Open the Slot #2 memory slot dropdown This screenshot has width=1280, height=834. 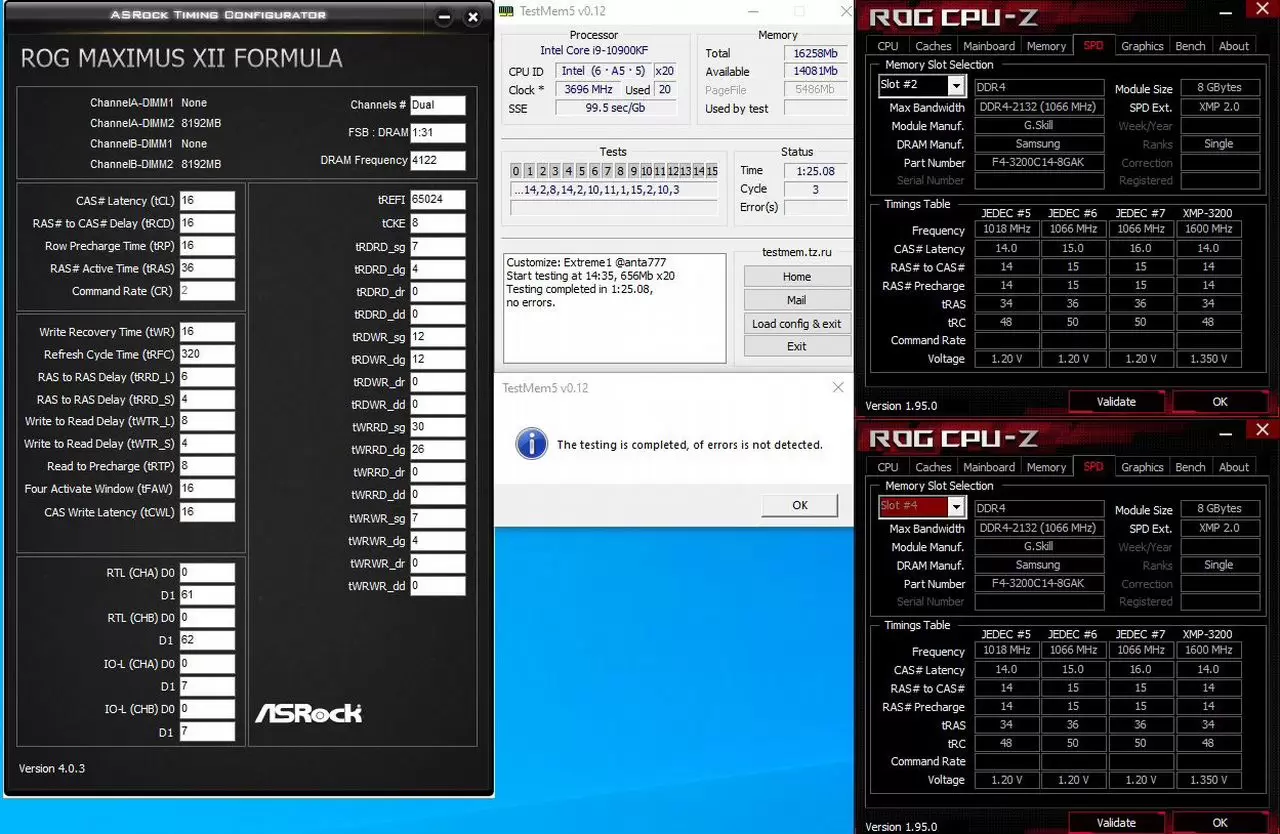tap(956, 86)
